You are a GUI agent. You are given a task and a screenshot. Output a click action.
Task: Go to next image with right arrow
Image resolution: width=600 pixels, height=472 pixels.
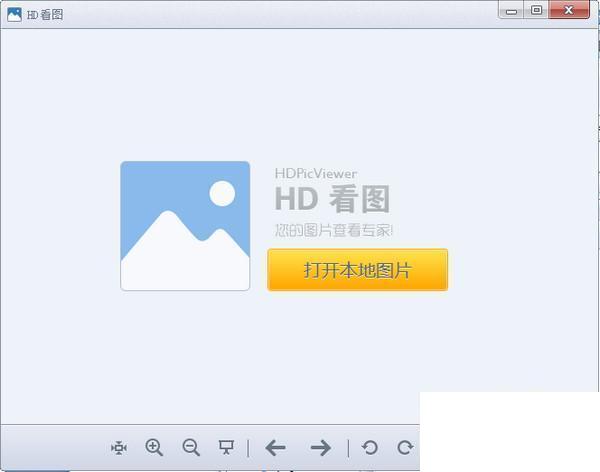coord(321,448)
